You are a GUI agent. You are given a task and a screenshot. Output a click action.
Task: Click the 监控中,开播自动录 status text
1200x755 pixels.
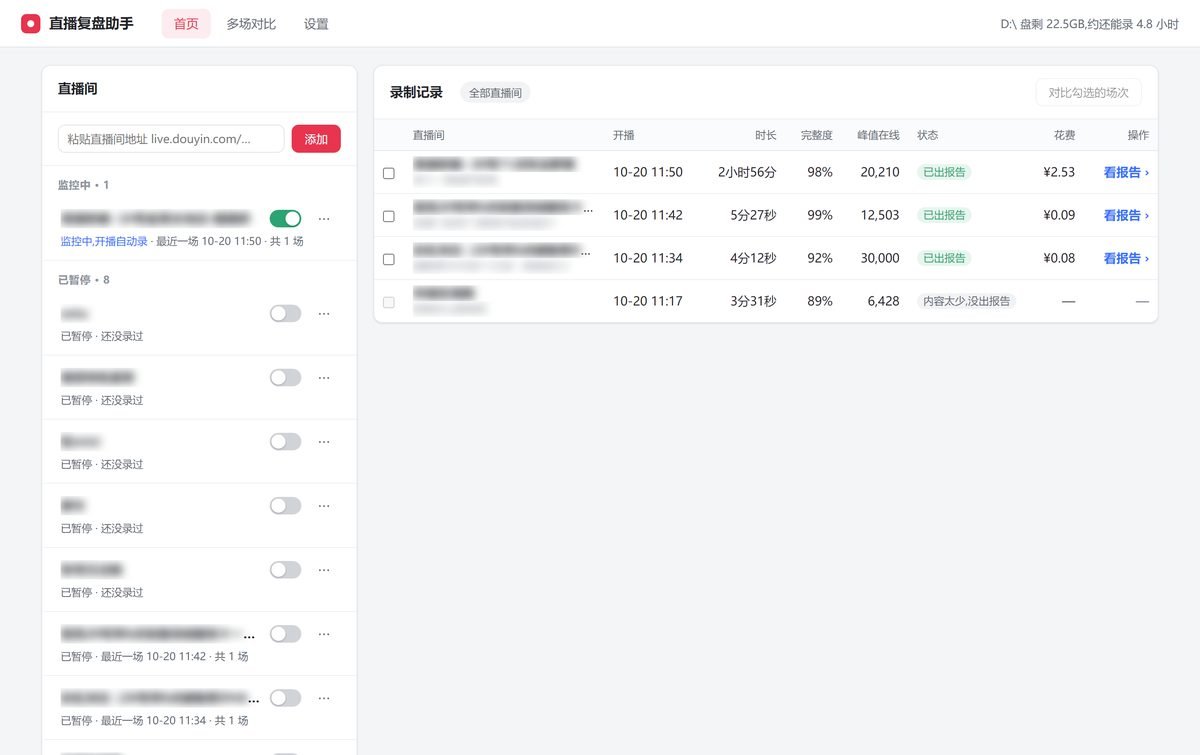click(104, 241)
